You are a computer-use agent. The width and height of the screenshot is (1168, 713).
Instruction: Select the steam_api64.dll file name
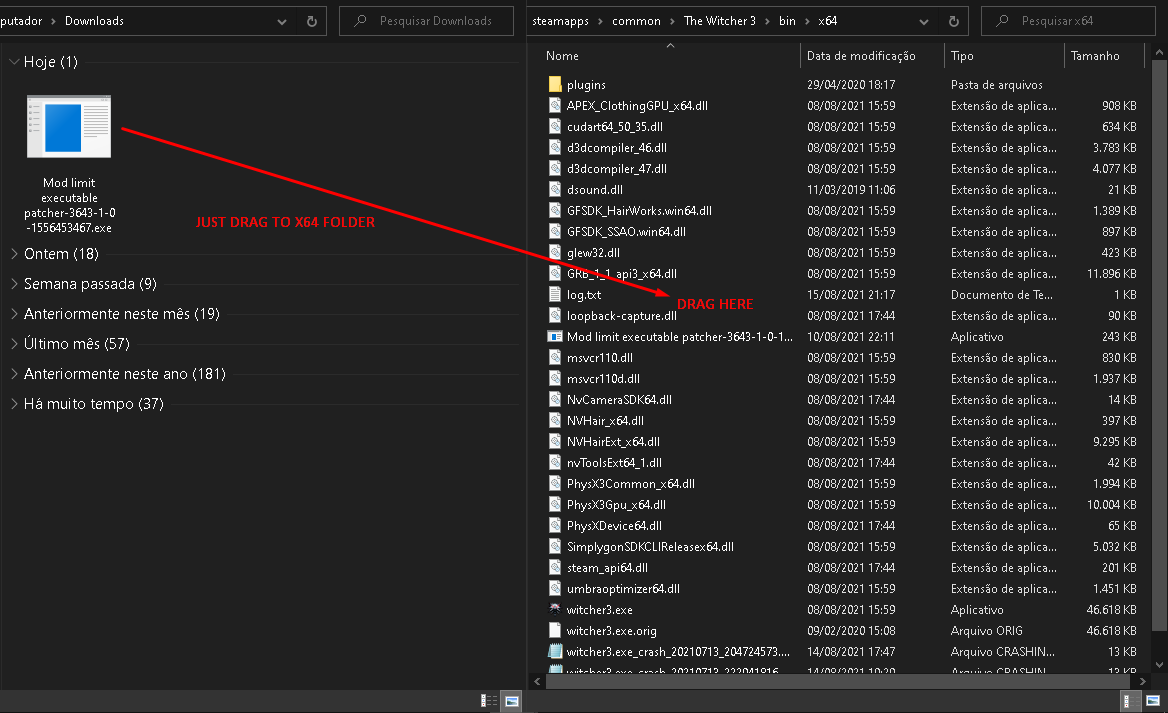[607, 567]
